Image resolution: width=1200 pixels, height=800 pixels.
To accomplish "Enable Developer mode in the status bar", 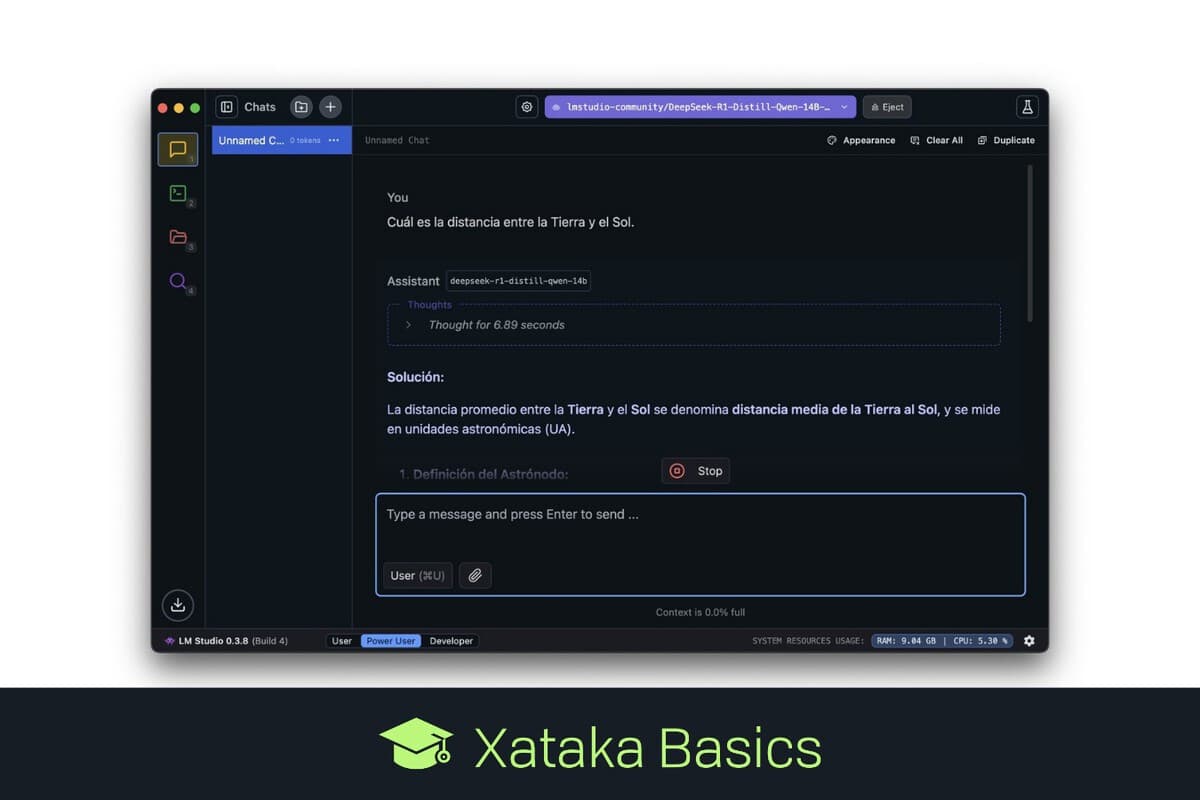I will coord(451,640).
